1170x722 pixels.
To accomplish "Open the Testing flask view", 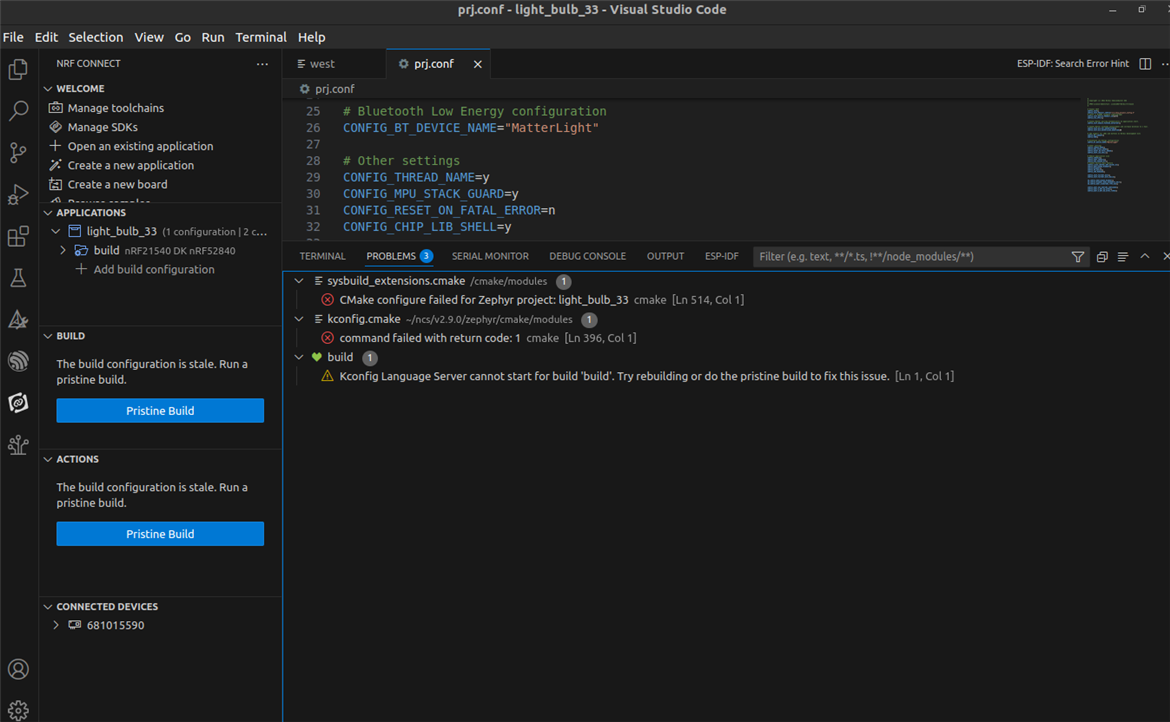I will tap(18, 278).
